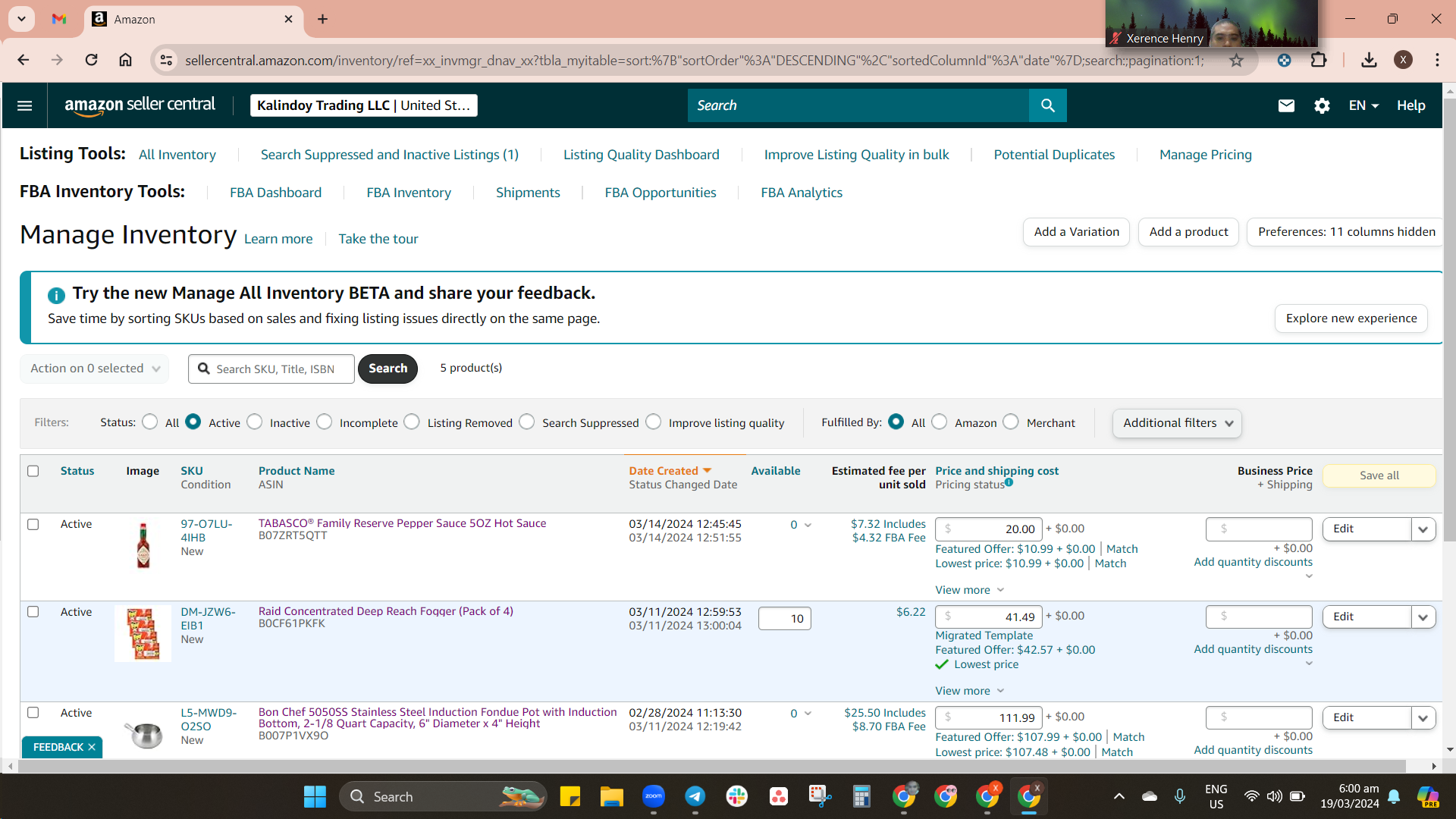Open the messages envelope icon
The height and width of the screenshot is (819, 1456).
pyautogui.click(x=1286, y=105)
